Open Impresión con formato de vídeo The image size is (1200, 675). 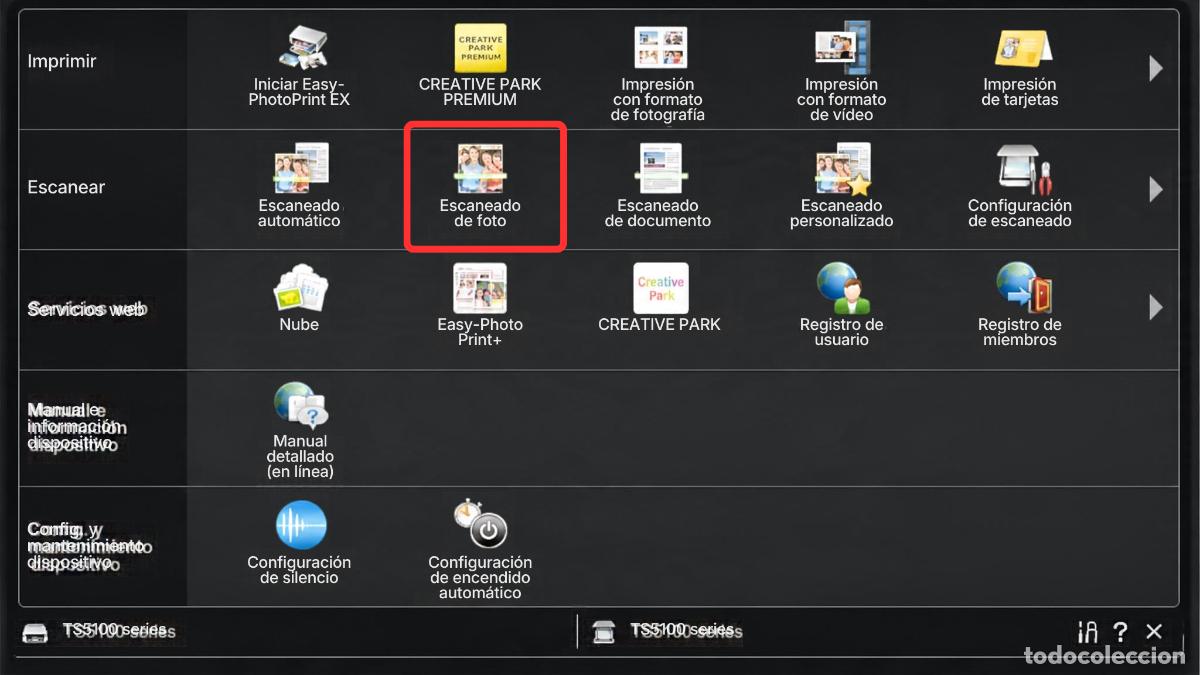[x=841, y=72]
